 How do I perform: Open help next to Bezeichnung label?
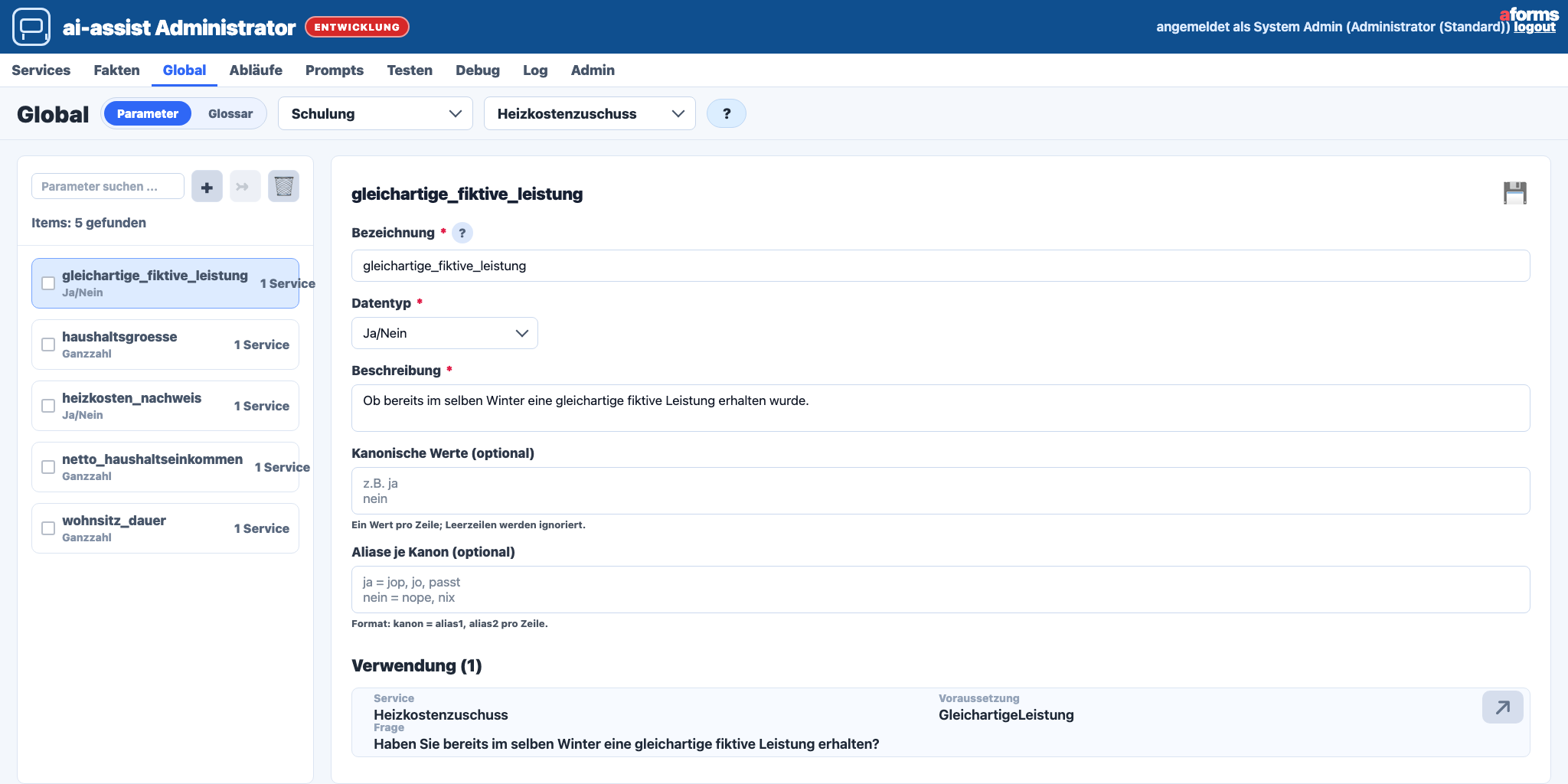tap(462, 233)
